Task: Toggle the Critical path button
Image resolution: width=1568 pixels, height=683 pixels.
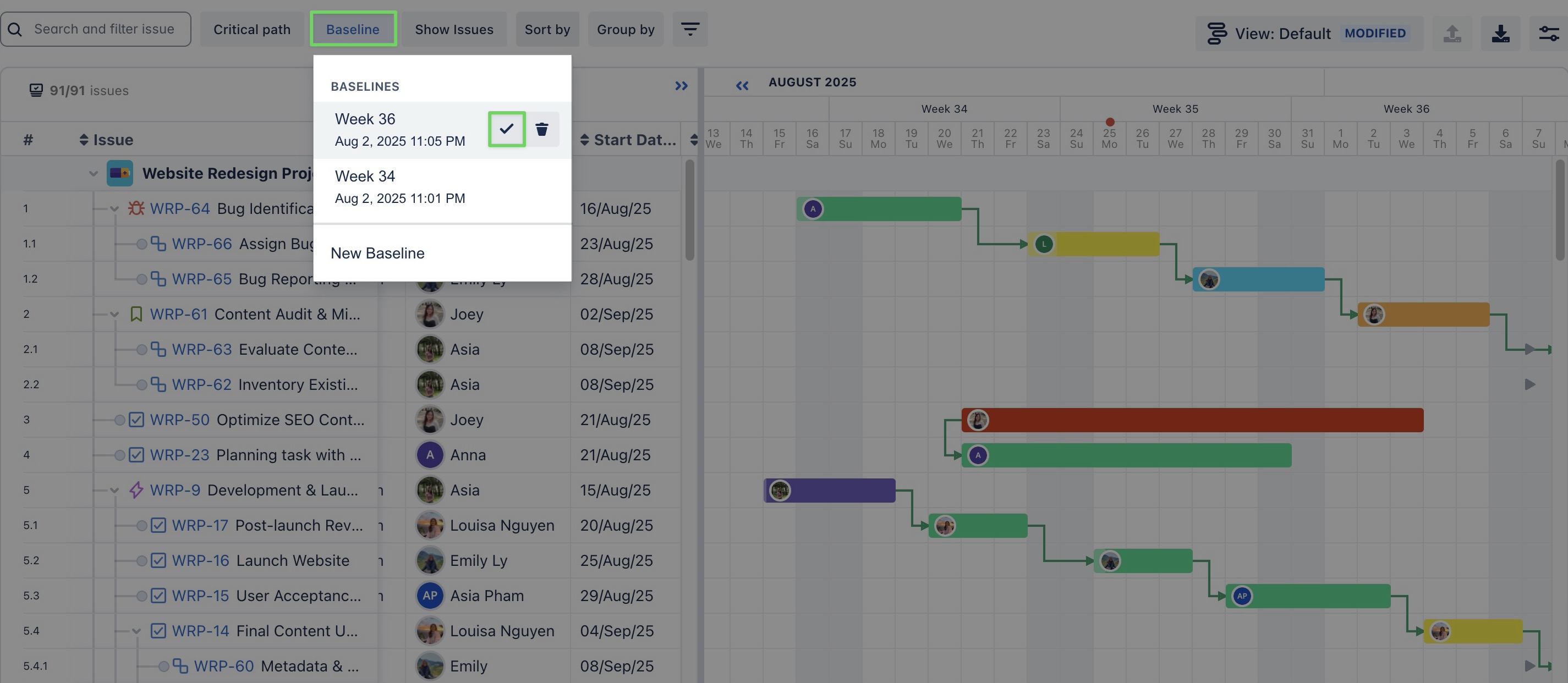Action: [x=251, y=29]
